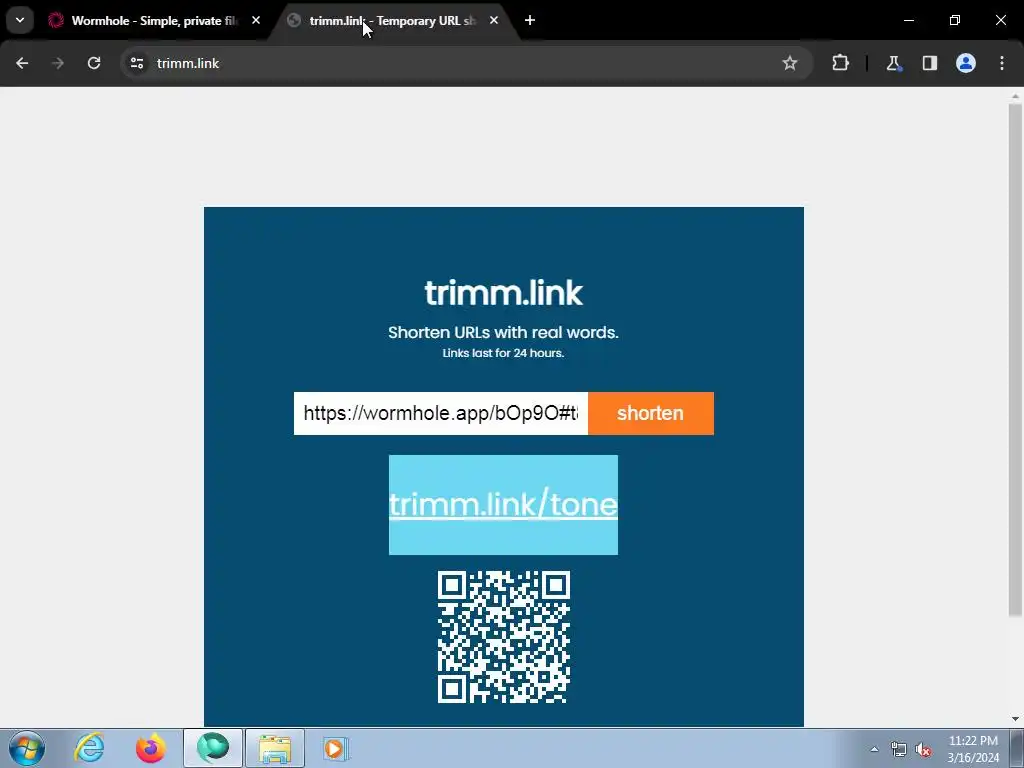Switch to the Wormhole tab
The image size is (1024, 768).
155,21
